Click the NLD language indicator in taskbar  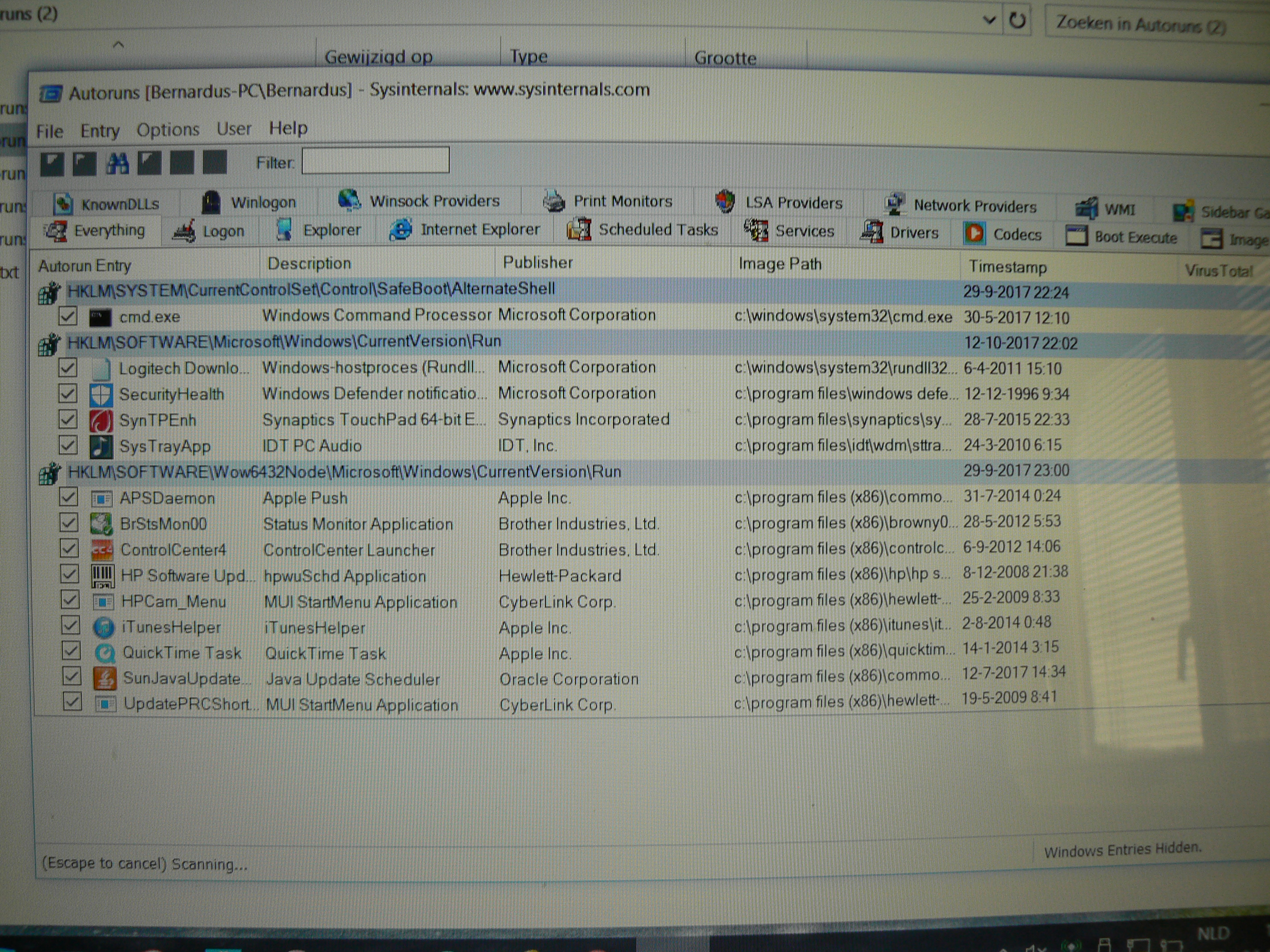[1213, 934]
